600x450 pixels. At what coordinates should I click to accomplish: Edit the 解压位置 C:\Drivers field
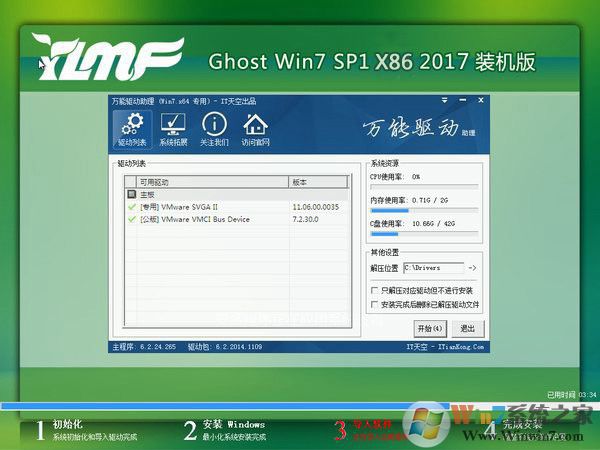[x=434, y=268]
